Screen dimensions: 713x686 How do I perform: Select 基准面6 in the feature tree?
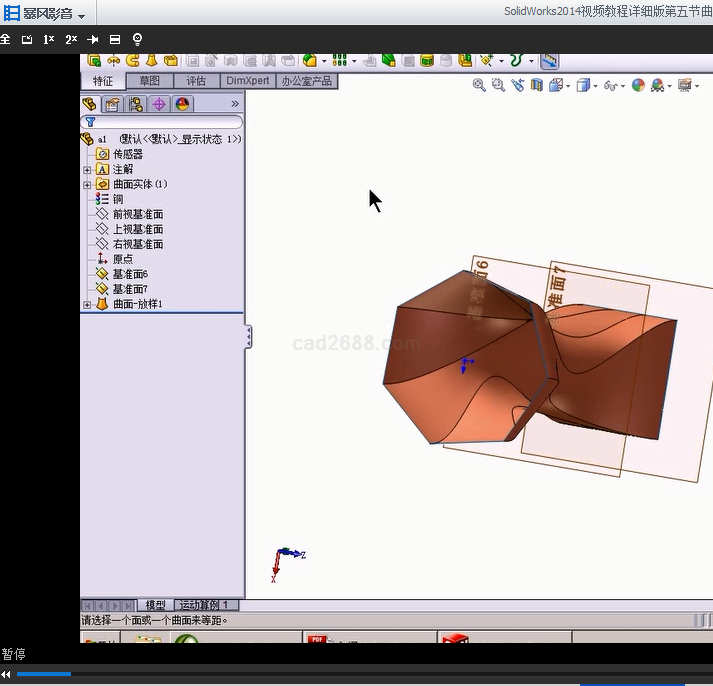pyautogui.click(x=130, y=274)
